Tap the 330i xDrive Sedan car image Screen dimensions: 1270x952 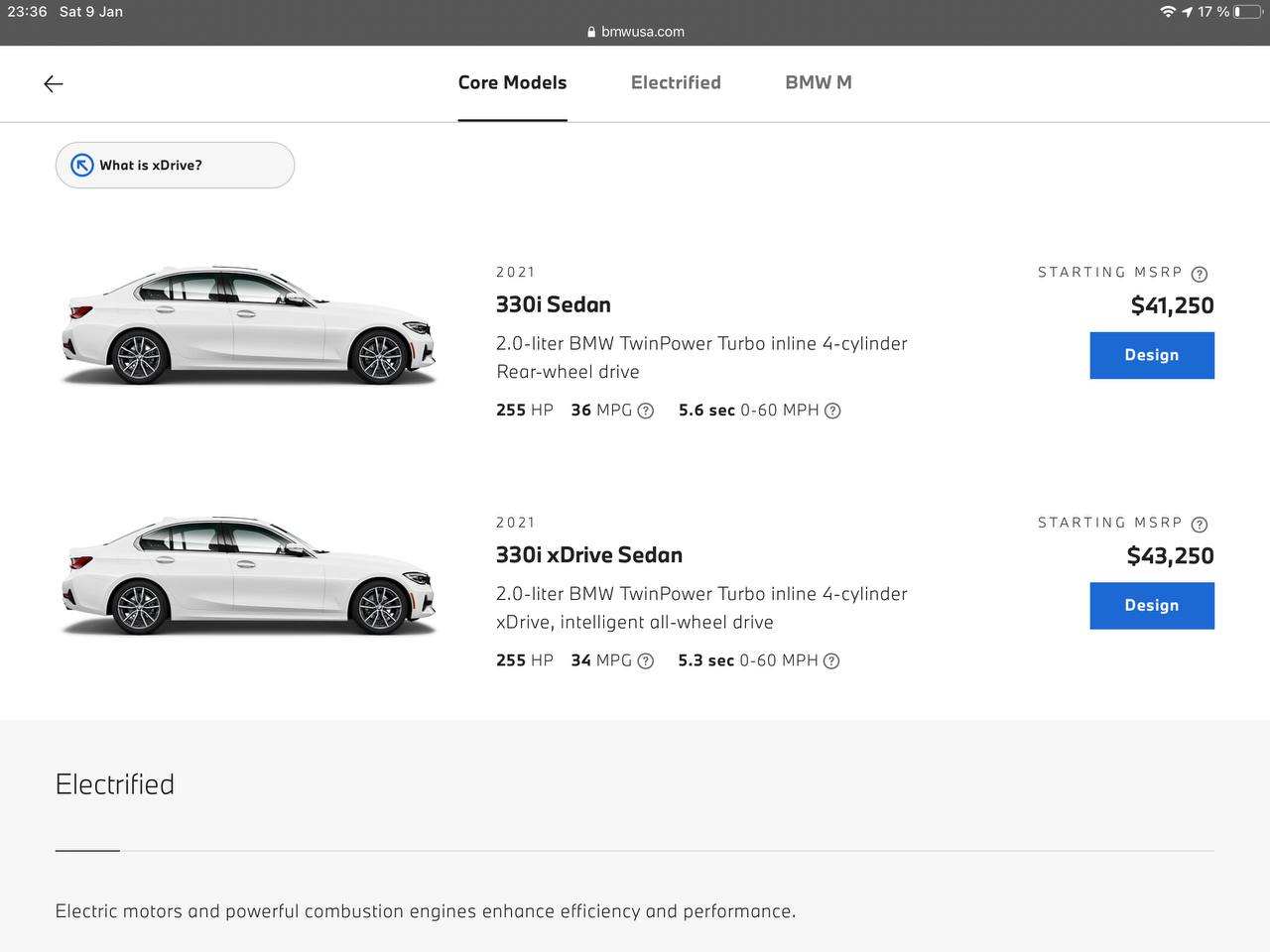248,576
